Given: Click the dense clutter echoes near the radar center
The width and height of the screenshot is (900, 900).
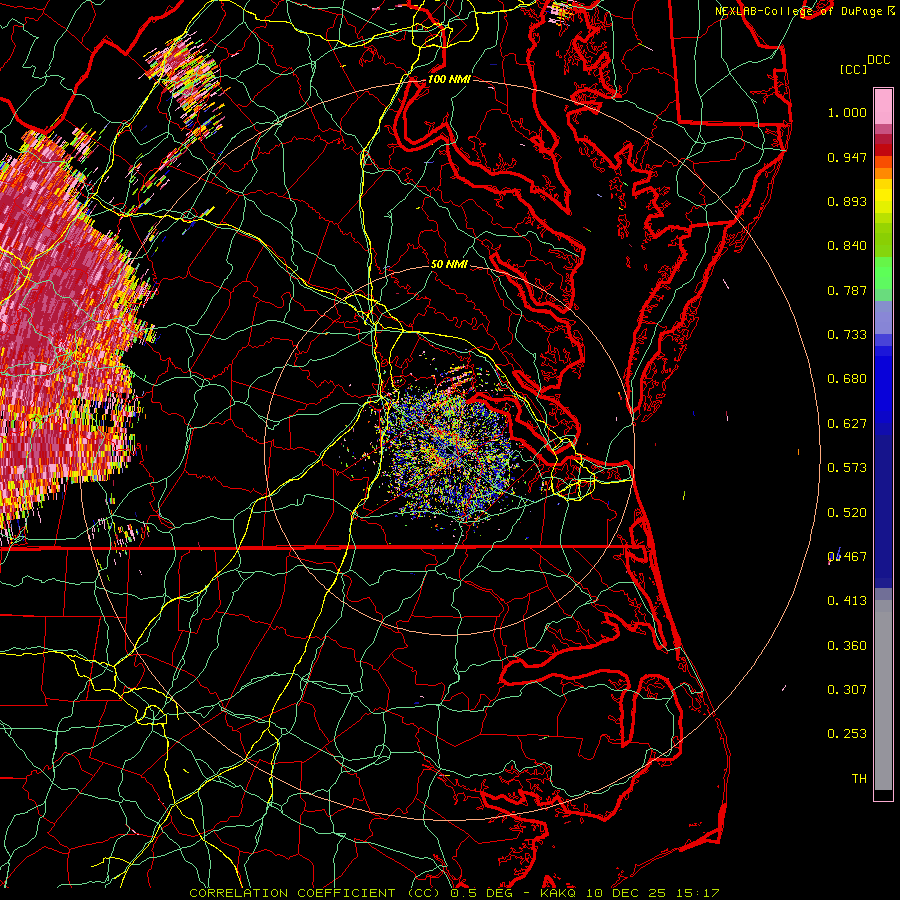Looking at the screenshot, I should (451, 451).
